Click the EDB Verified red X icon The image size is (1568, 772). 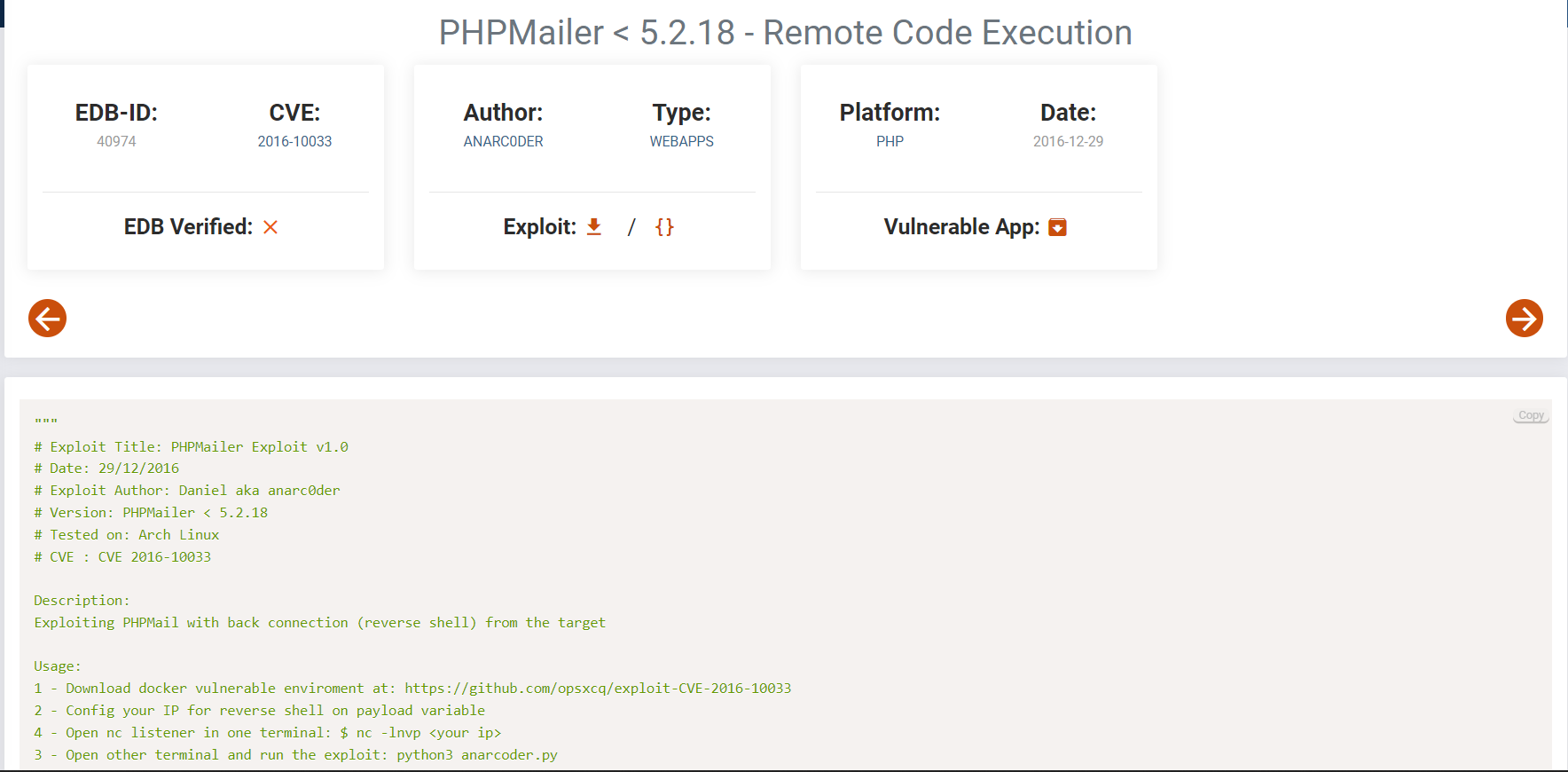pos(270,227)
